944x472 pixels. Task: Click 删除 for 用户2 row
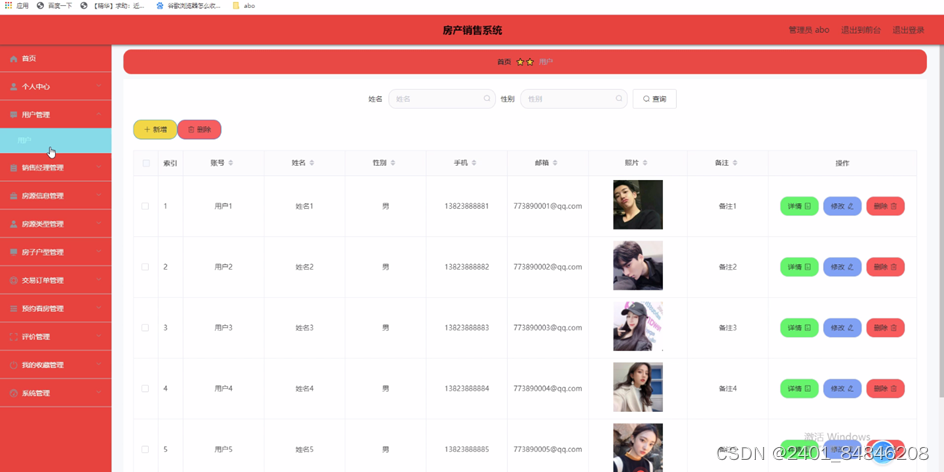[886, 267]
